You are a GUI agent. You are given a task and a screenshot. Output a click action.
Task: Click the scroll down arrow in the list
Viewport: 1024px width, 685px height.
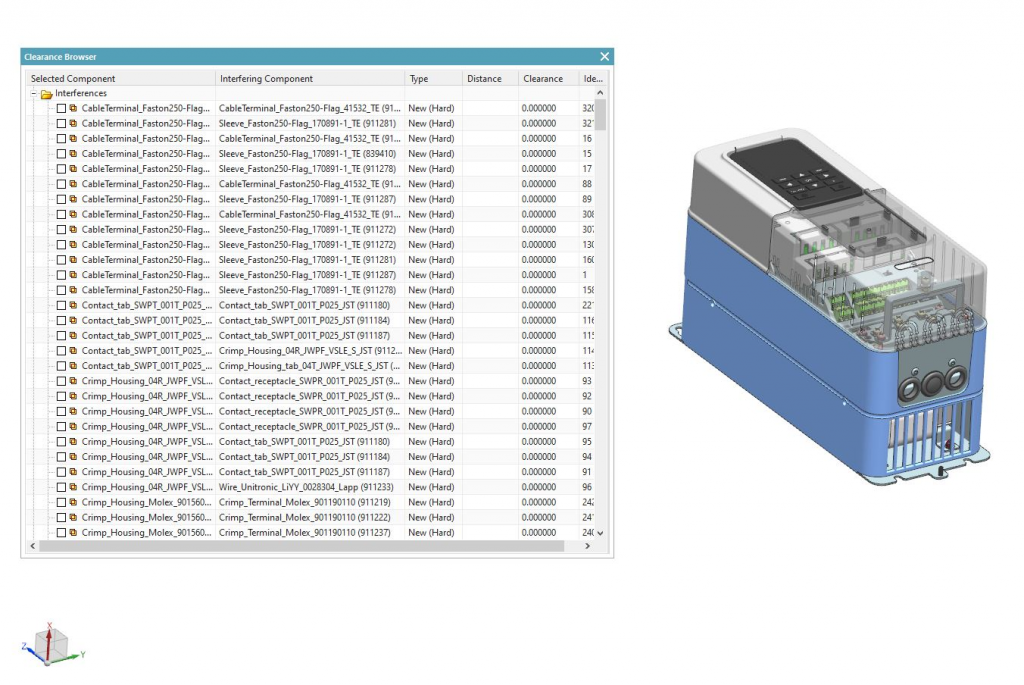(x=600, y=533)
